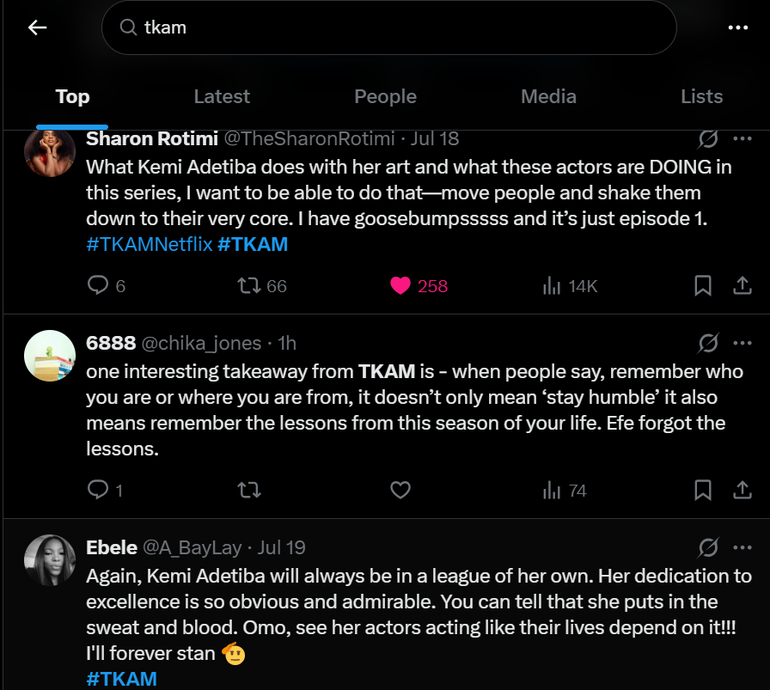Reply to Sharon Rotimi's tweet

point(98,286)
